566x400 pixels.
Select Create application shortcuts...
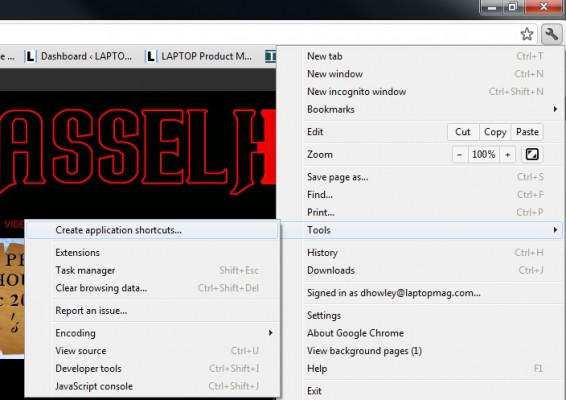click(x=152, y=230)
